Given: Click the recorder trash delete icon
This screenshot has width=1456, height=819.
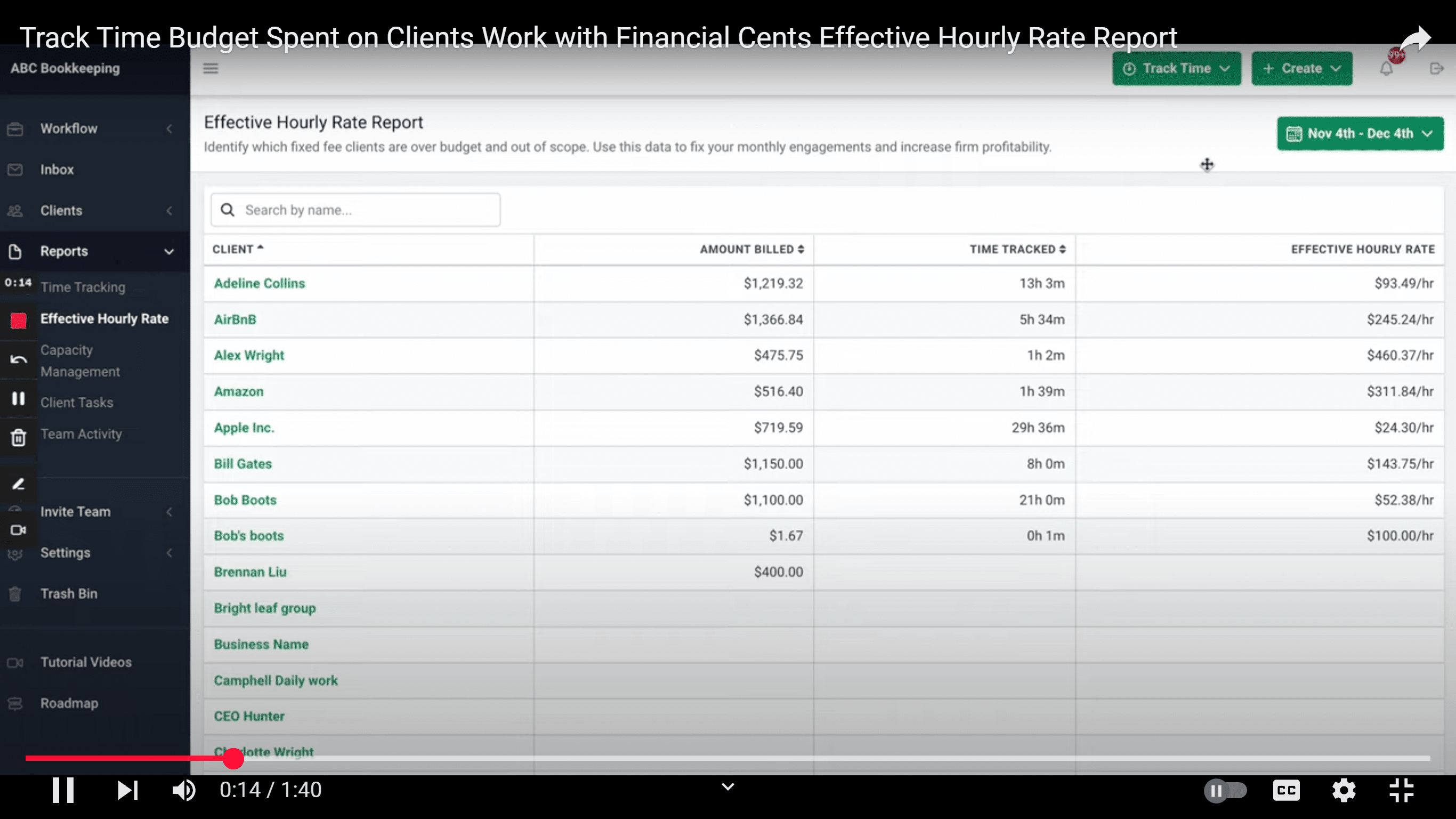Looking at the screenshot, I should point(19,437).
